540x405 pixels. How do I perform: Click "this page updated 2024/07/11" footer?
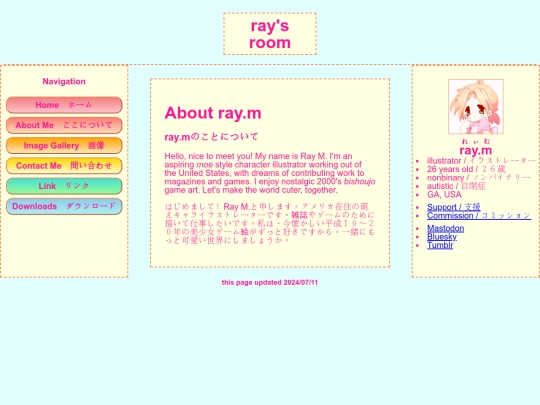point(270,282)
